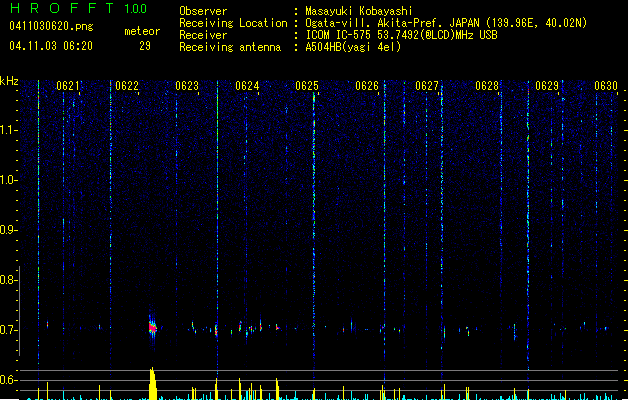The height and width of the screenshot is (400, 629).
Task: Click the kHz axis unit label
Action: pos(9,81)
